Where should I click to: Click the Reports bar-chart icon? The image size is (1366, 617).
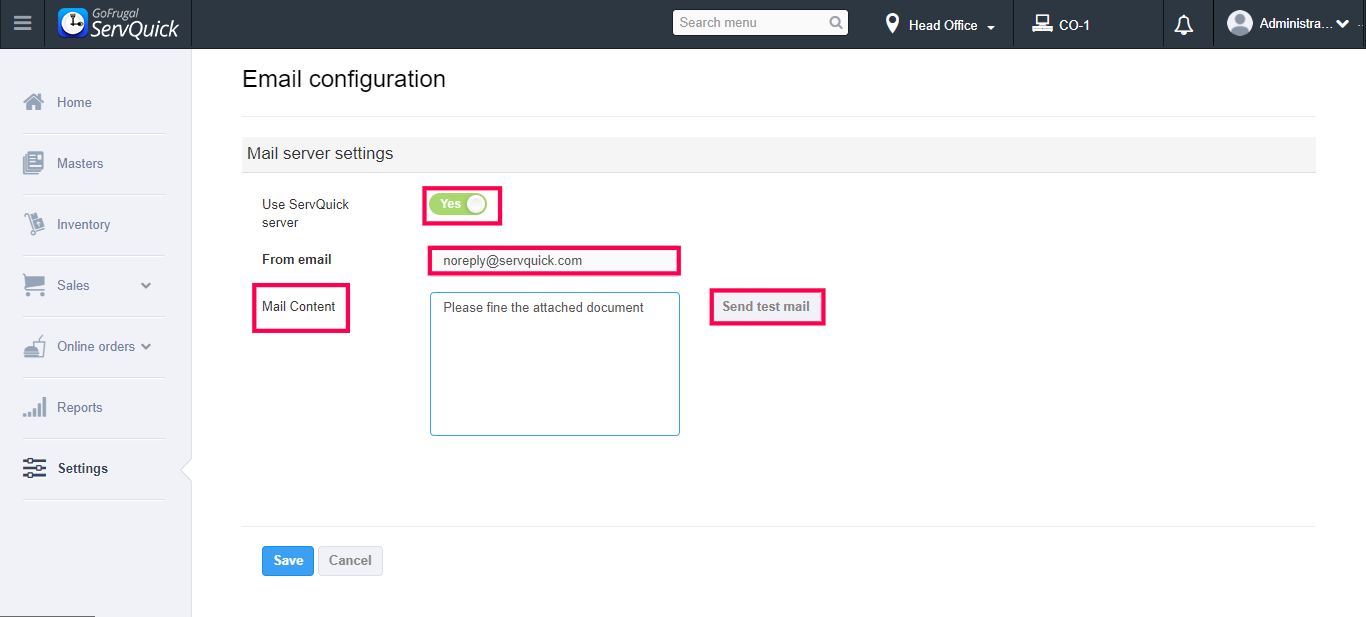point(34,407)
